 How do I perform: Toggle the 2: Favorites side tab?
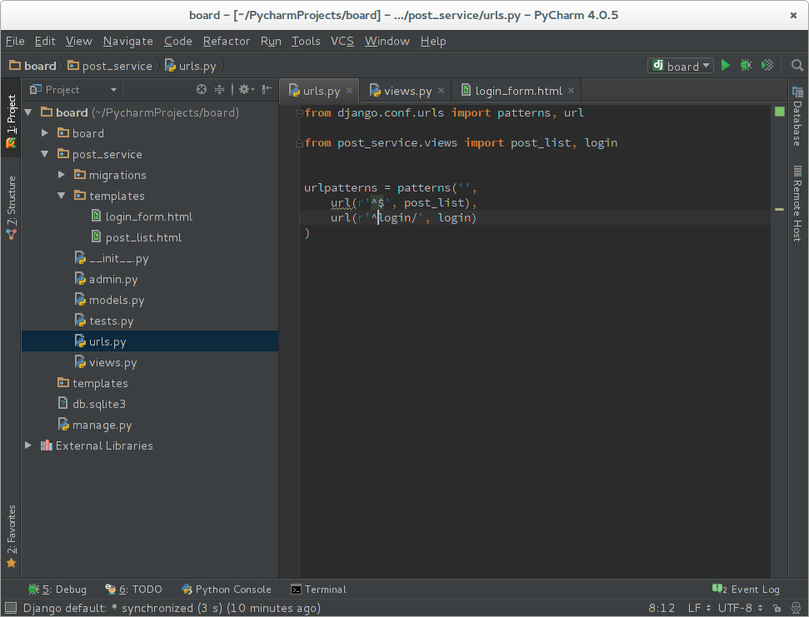pos(11,536)
